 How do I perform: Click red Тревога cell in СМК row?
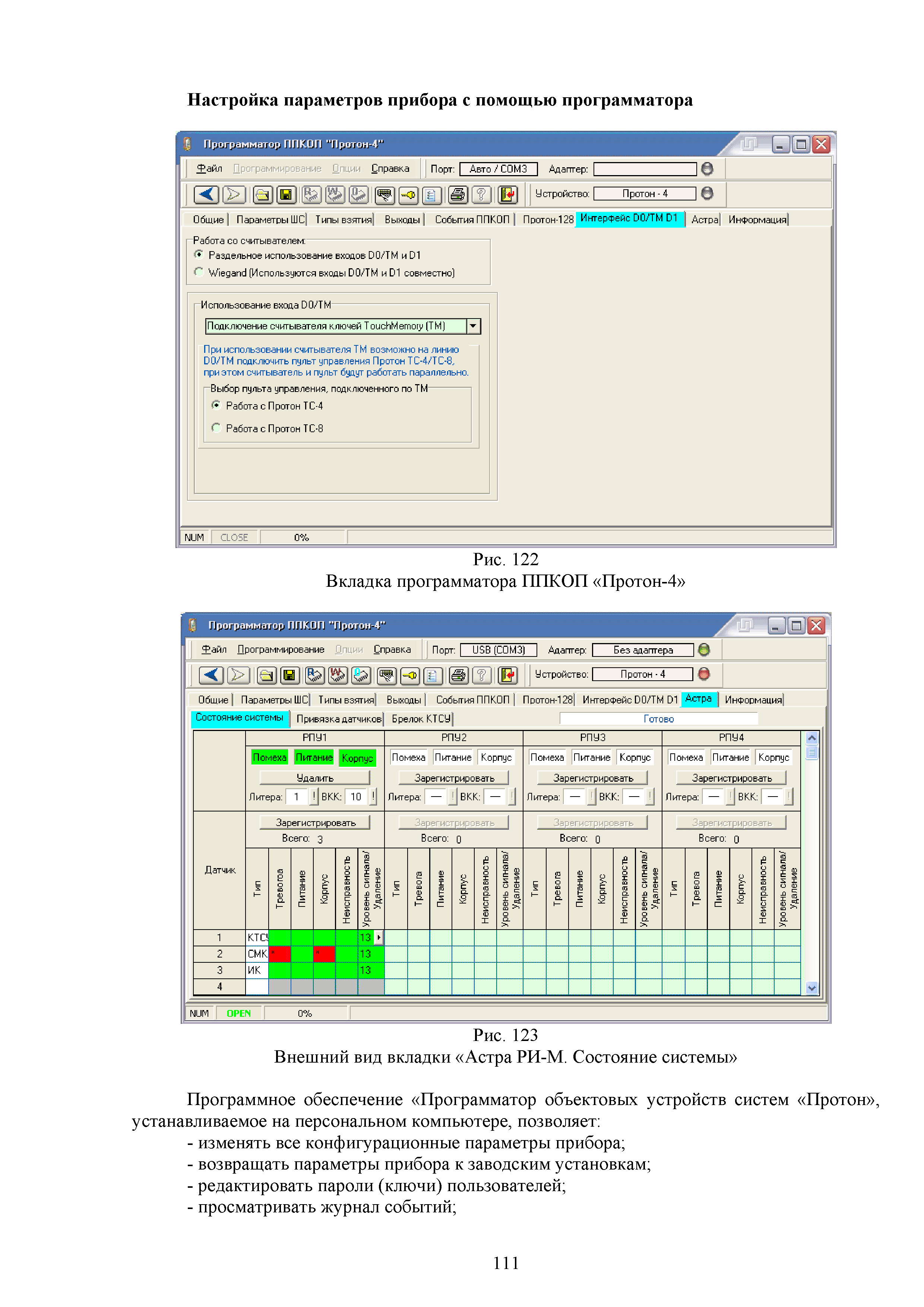click(x=279, y=953)
